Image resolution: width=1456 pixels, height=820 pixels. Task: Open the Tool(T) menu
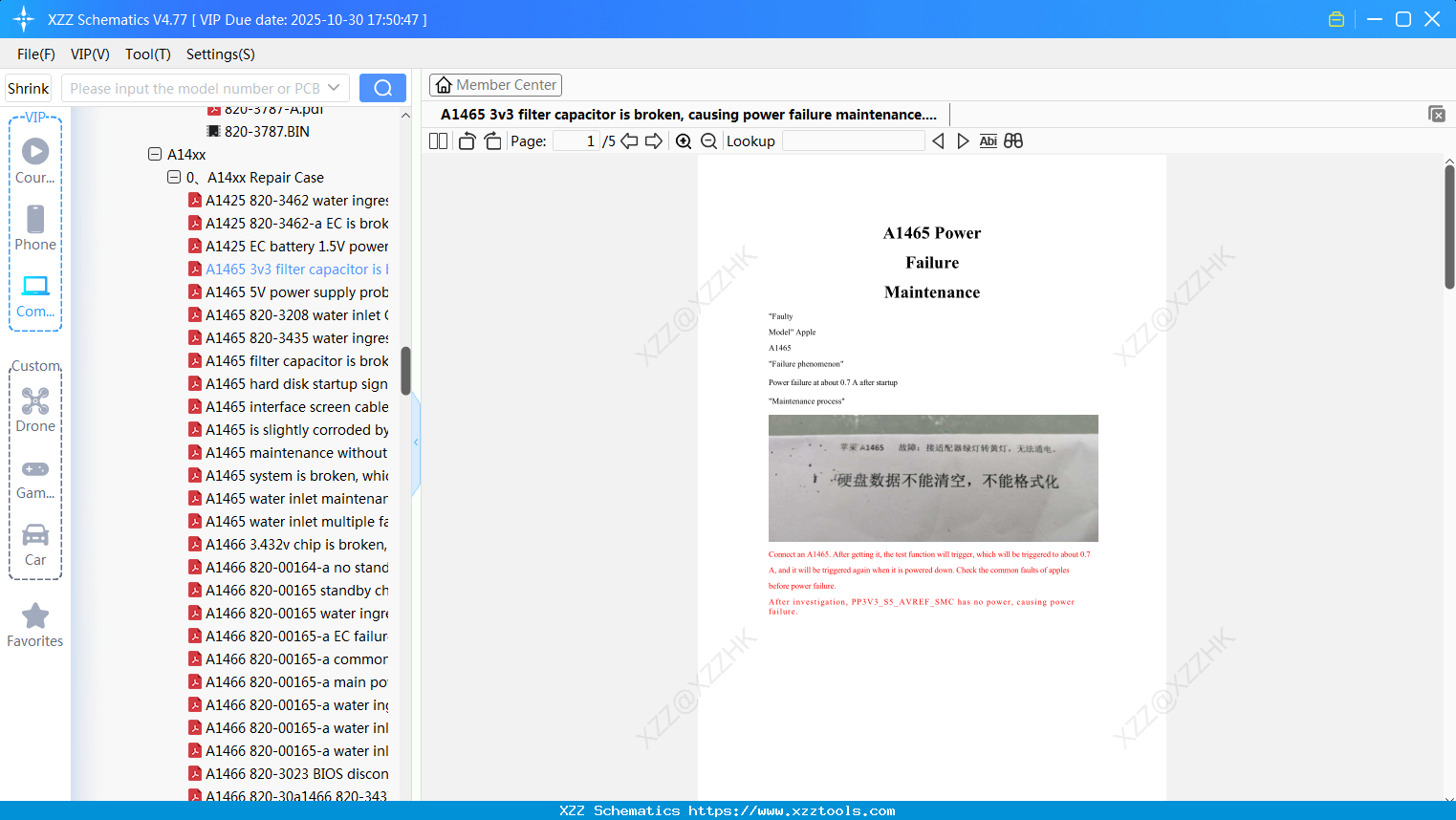tap(148, 54)
